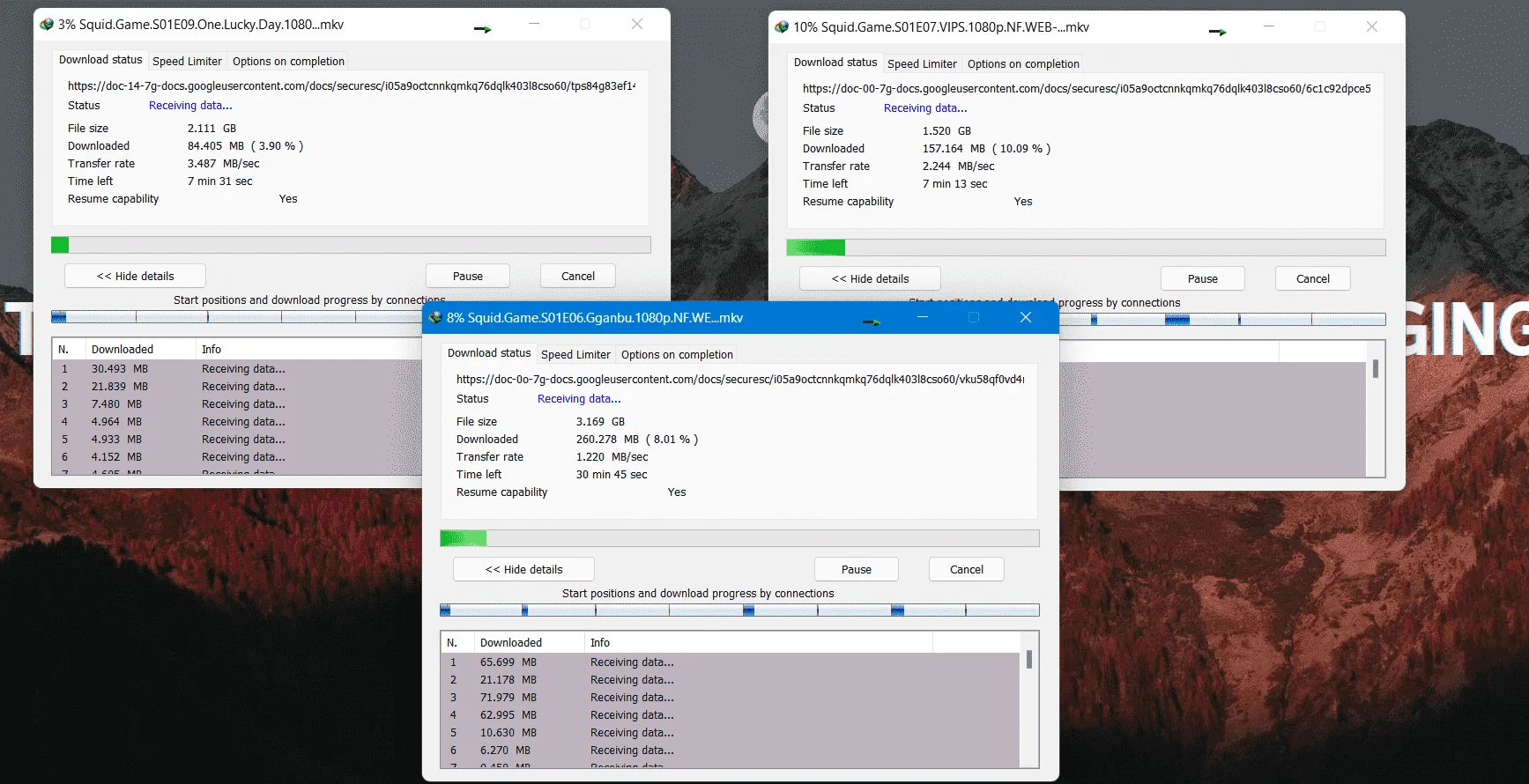Open Options on completion tab in S01E09 window
Viewport: 1529px width, 784px height.
click(288, 61)
